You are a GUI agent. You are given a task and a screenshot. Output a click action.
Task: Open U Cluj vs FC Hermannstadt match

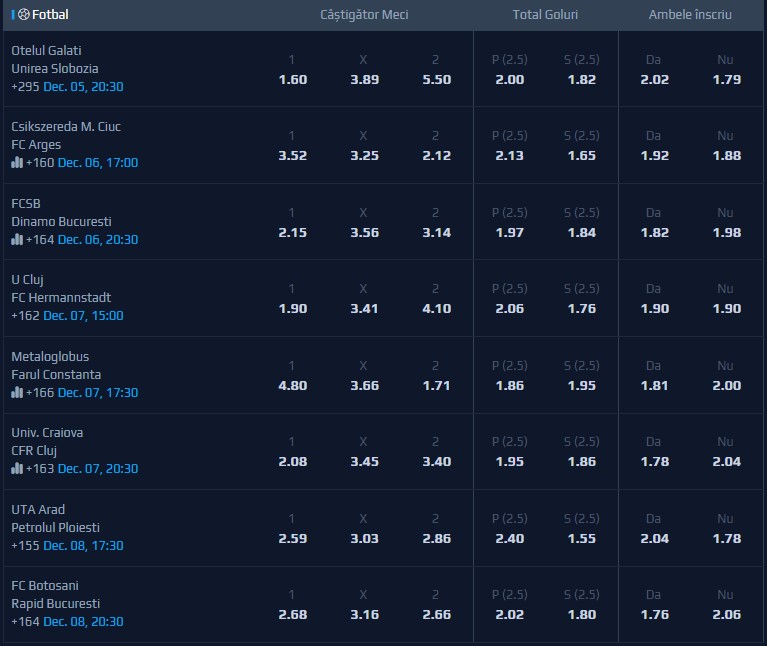(x=61, y=289)
